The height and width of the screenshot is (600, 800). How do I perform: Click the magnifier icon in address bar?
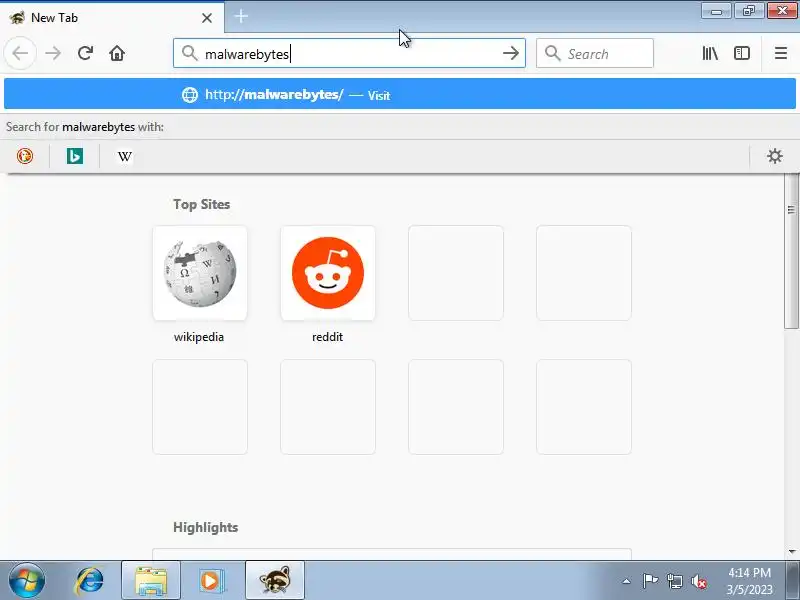coord(190,53)
